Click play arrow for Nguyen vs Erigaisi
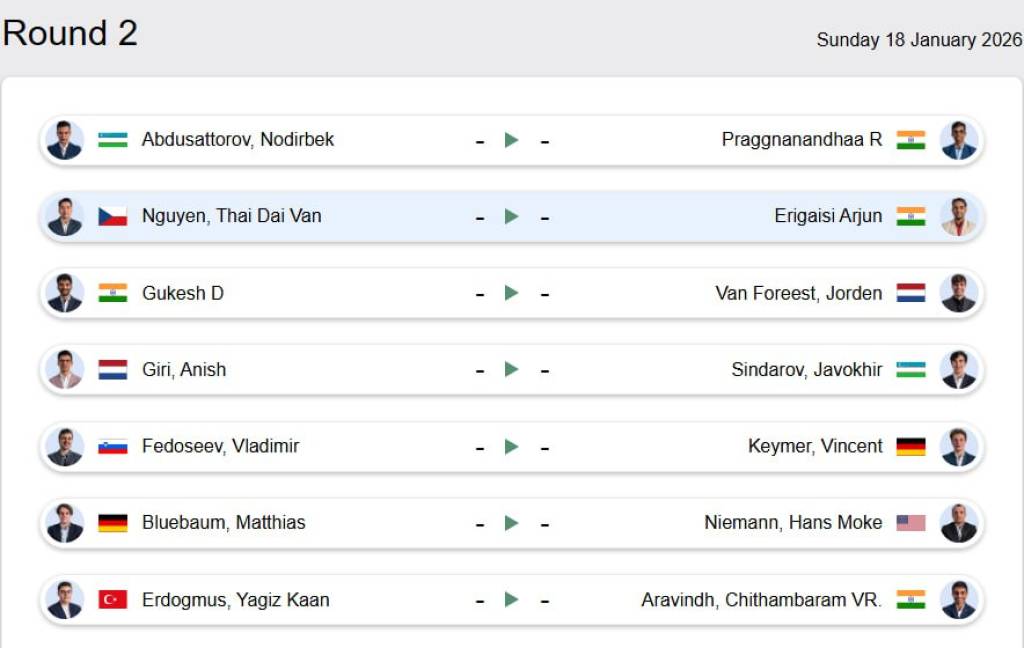Image resolution: width=1024 pixels, height=648 pixels. pos(512,216)
